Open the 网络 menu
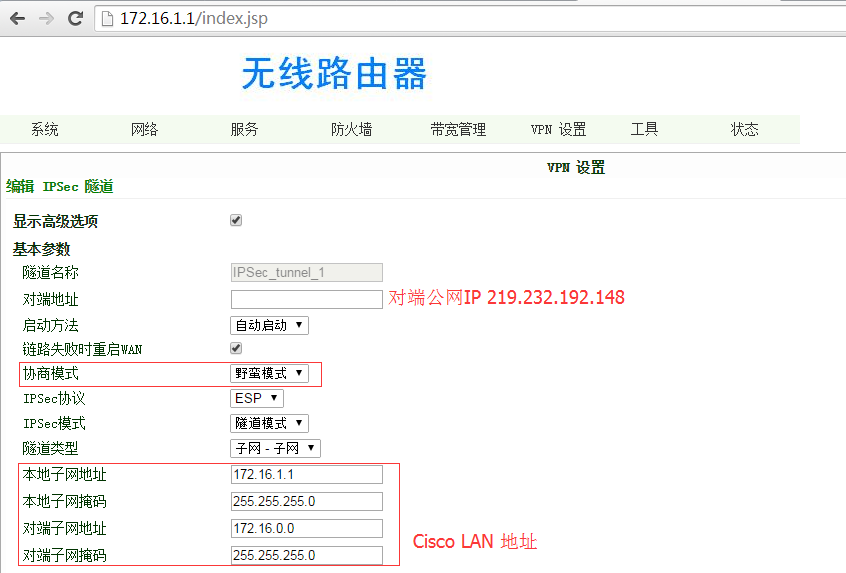Viewport: 846px width, 573px height. (145, 129)
